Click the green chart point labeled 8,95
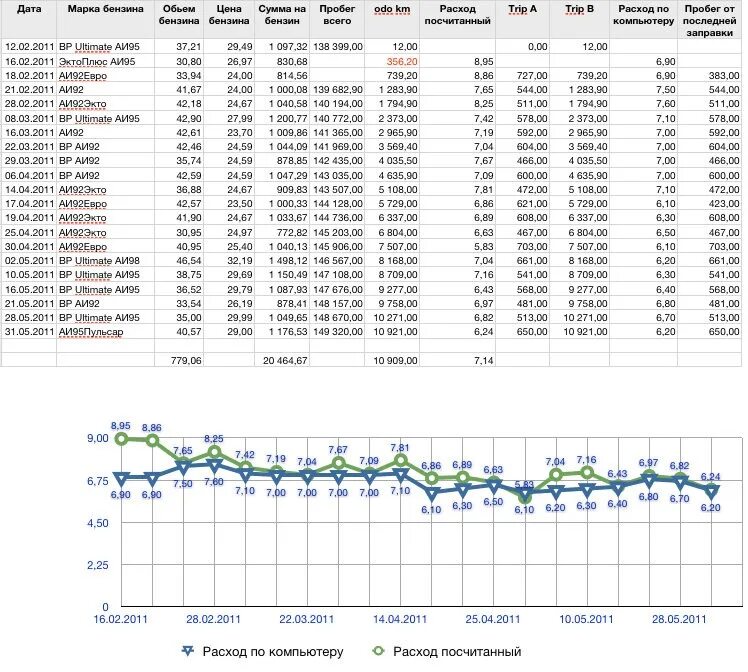The height and width of the screenshot is (672, 748). (x=122, y=439)
